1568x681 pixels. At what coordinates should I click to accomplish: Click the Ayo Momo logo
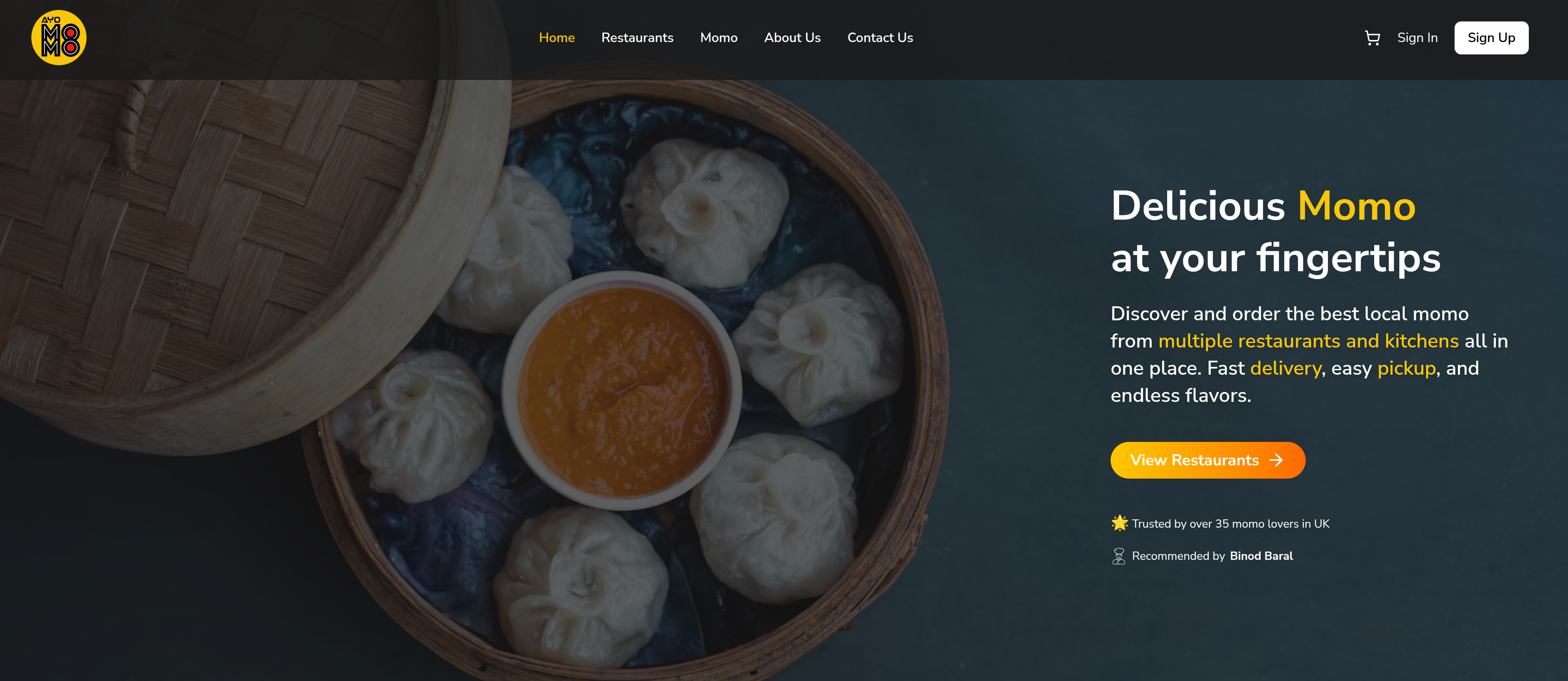[x=59, y=38]
